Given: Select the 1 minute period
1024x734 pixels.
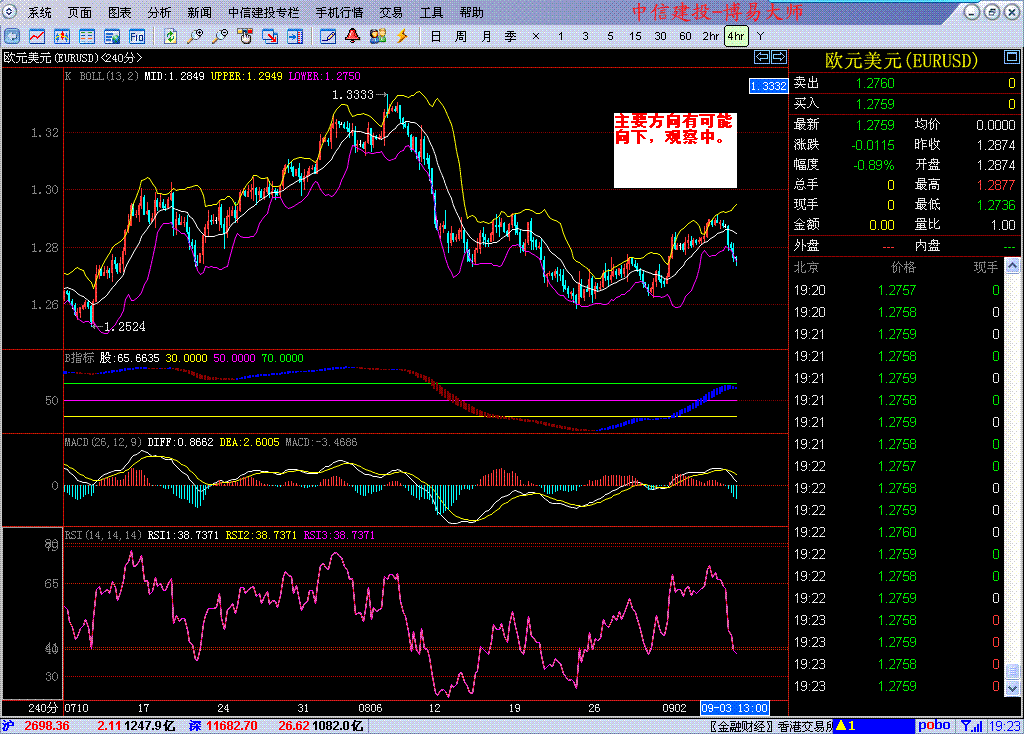Looking at the screenshot, I should 560,37.
